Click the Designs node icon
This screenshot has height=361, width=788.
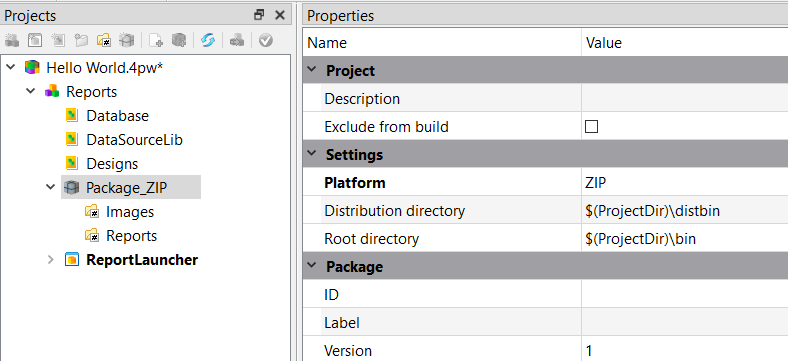(72, 163)
